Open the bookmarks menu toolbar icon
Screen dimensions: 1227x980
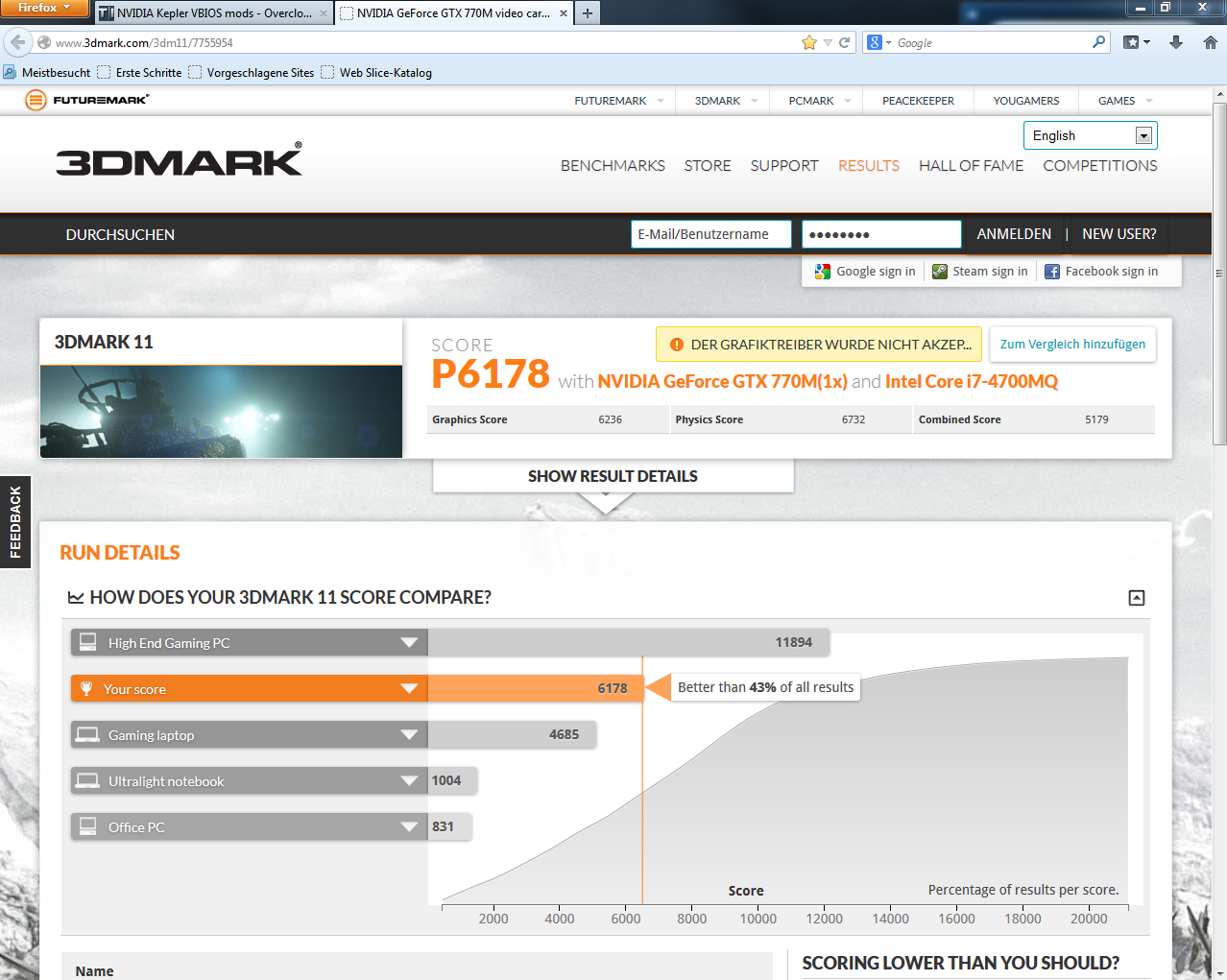[x=1137, y=42]
